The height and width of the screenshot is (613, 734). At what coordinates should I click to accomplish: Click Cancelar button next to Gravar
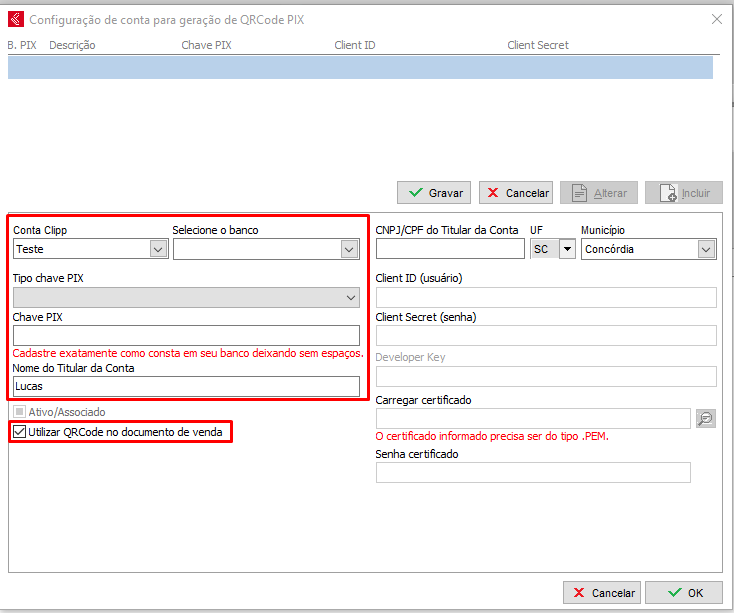coord(516,193)
